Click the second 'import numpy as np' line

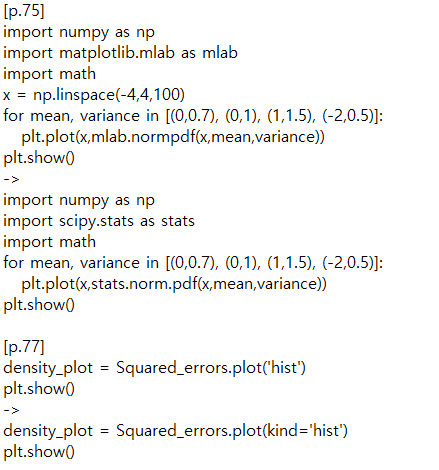click(x=79, y=200)
